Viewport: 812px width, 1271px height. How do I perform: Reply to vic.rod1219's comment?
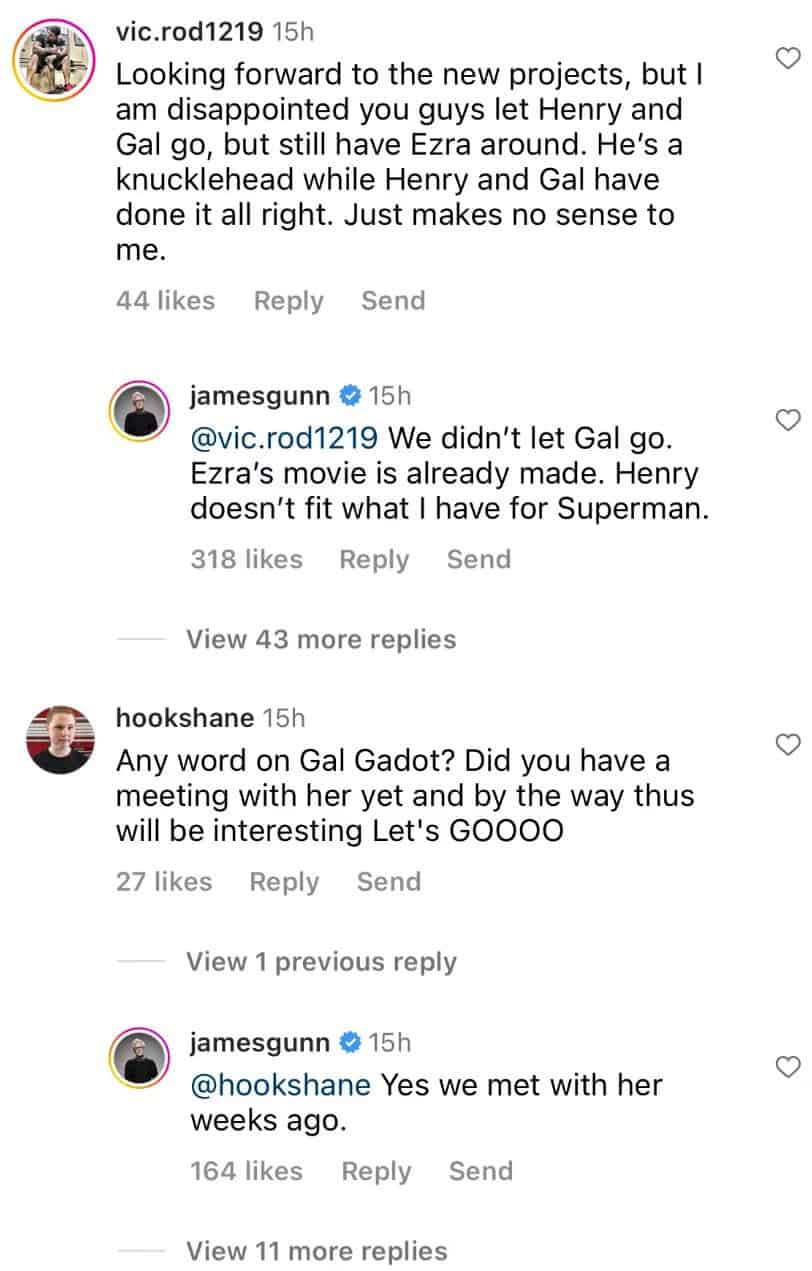point(288,300)
